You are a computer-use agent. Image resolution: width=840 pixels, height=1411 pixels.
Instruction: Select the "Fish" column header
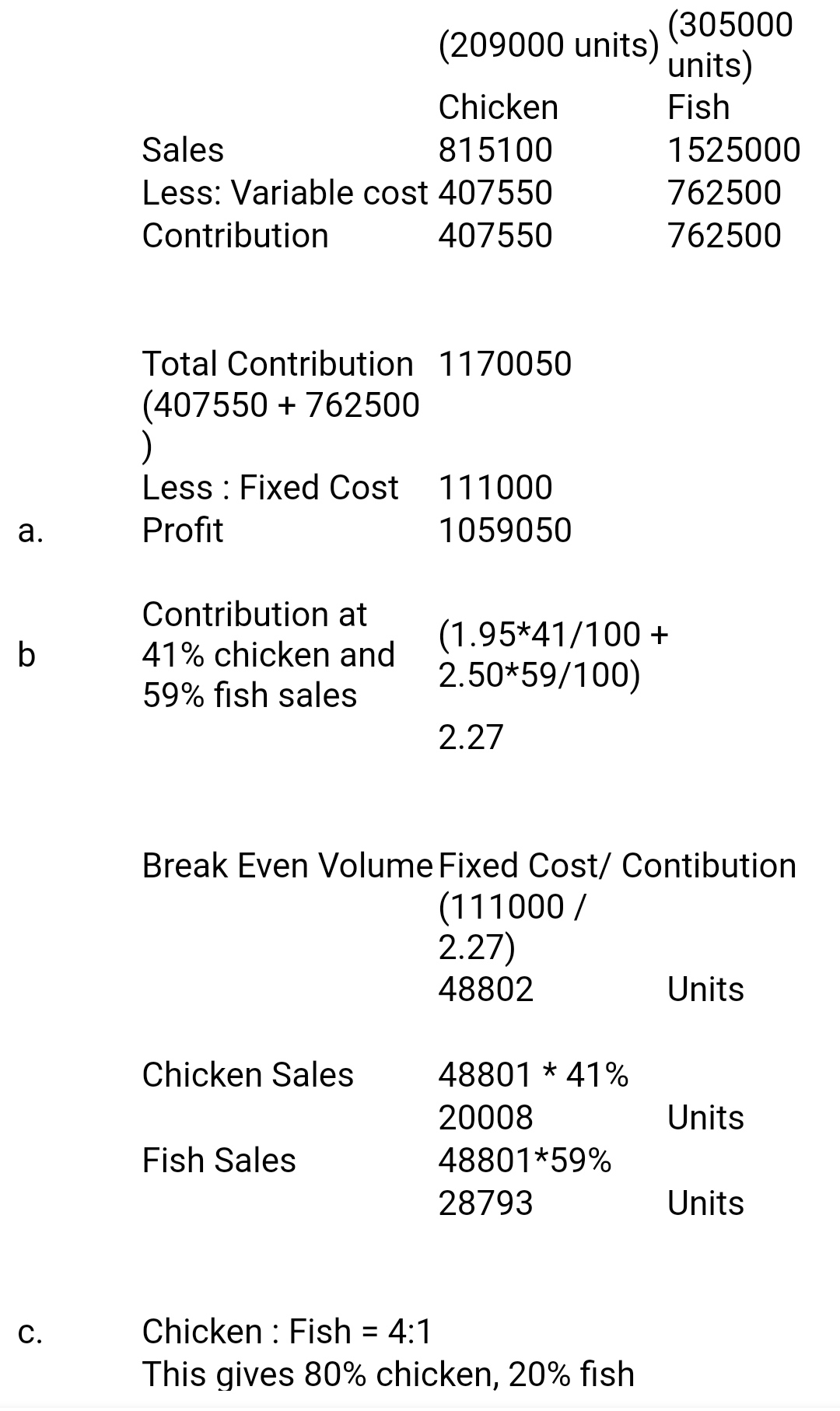click(698, 107)
